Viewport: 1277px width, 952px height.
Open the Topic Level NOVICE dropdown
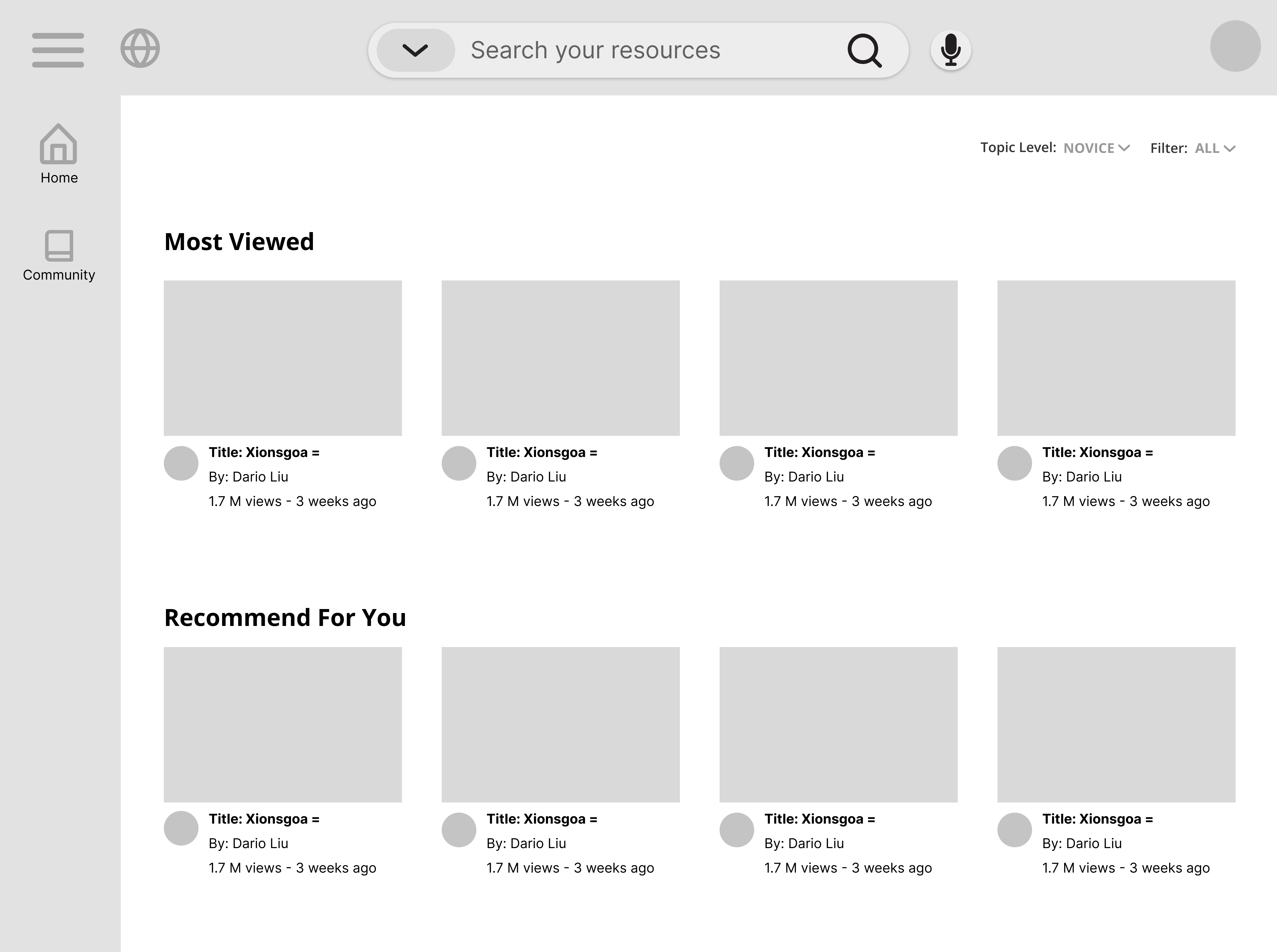coord(1096,148)
